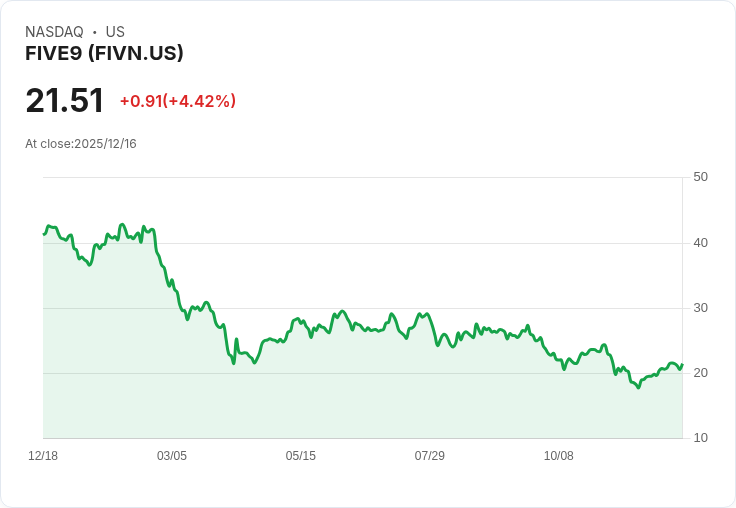
Task: Select the FIVE9 (FIVN.US) stock title
Action: [104, 54]
